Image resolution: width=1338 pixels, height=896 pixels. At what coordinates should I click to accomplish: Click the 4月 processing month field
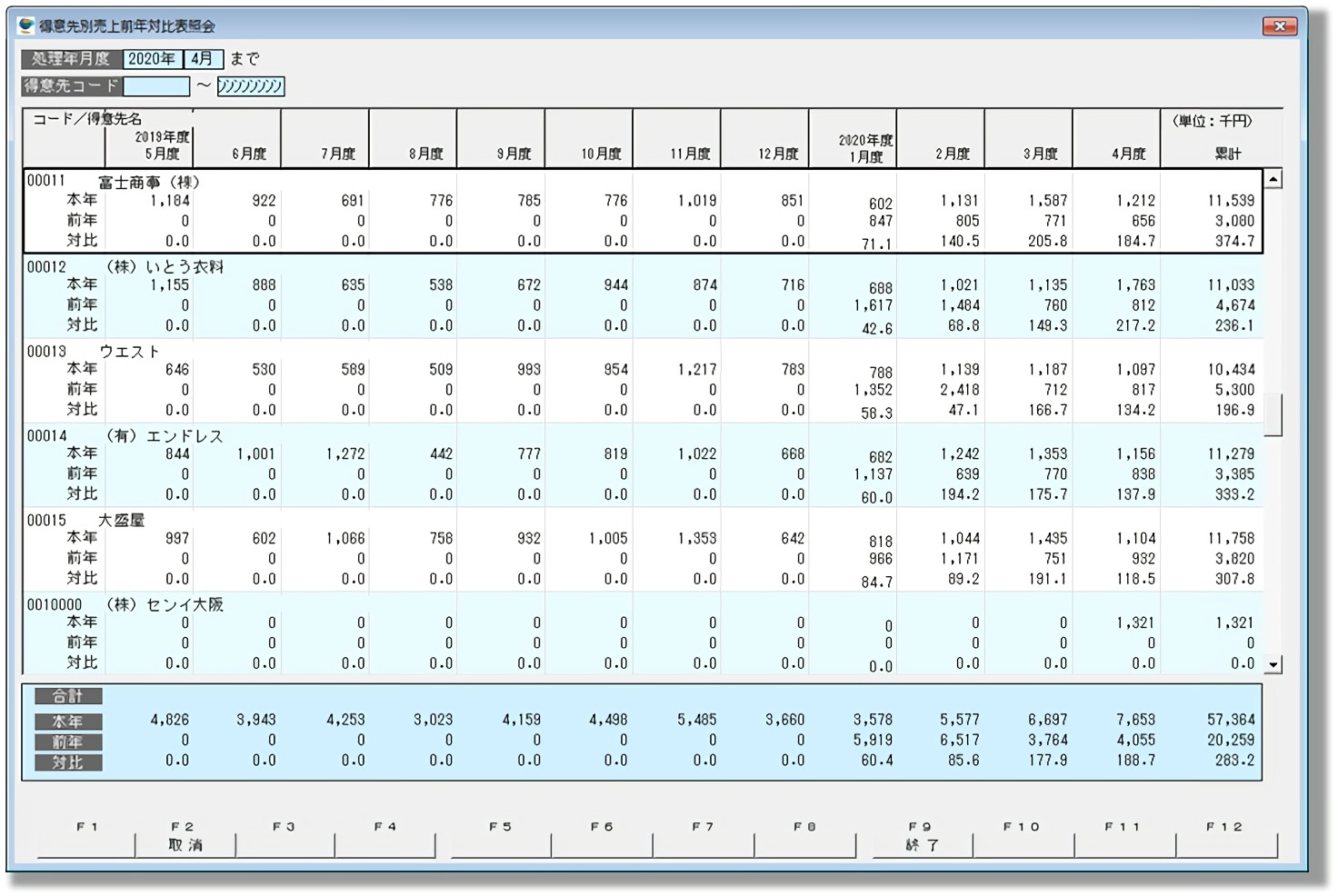[x=203, y=59]
